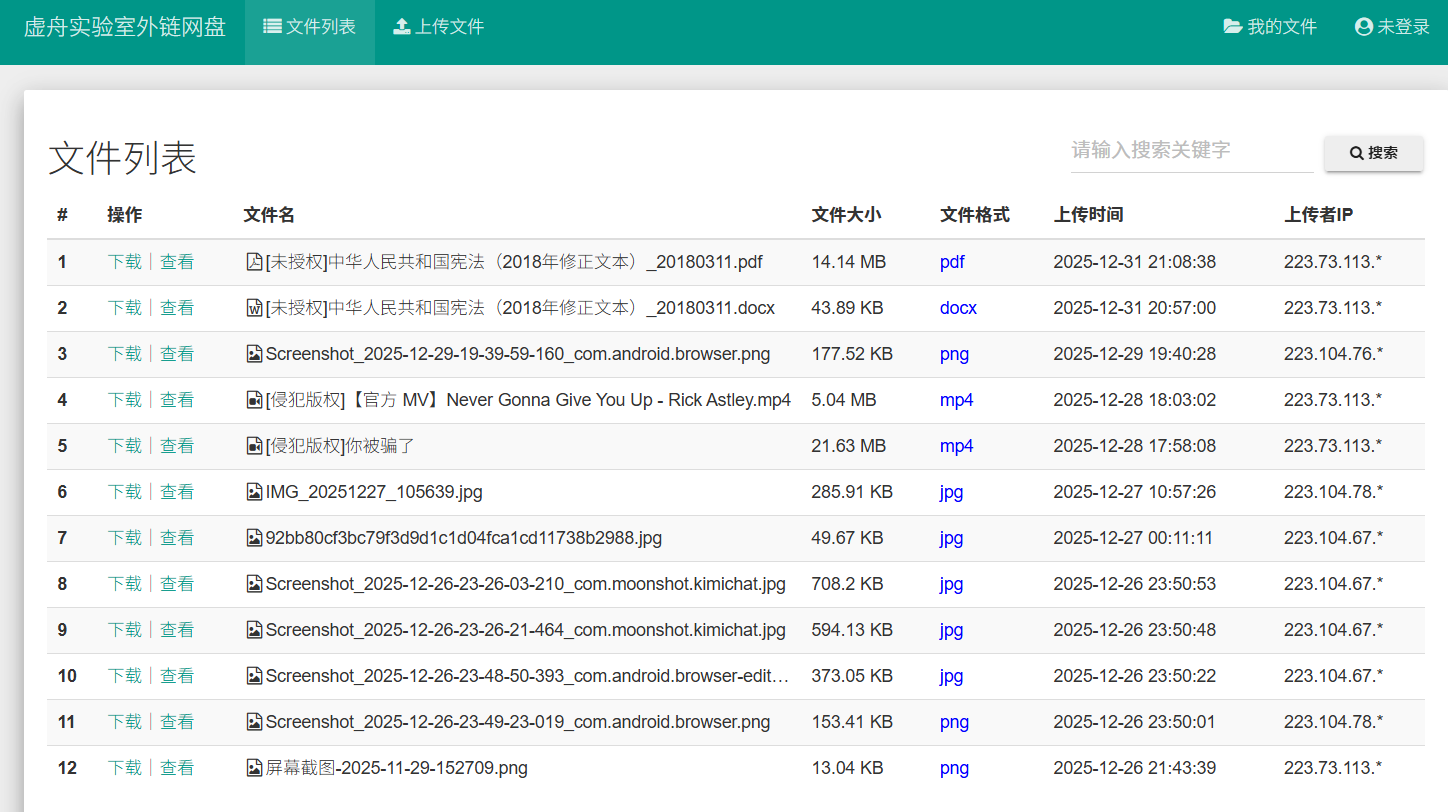Click the 虚舟实验室外链网盘 site title
This screenshot has height=812, width=1448.
click(x=124, y=27)
